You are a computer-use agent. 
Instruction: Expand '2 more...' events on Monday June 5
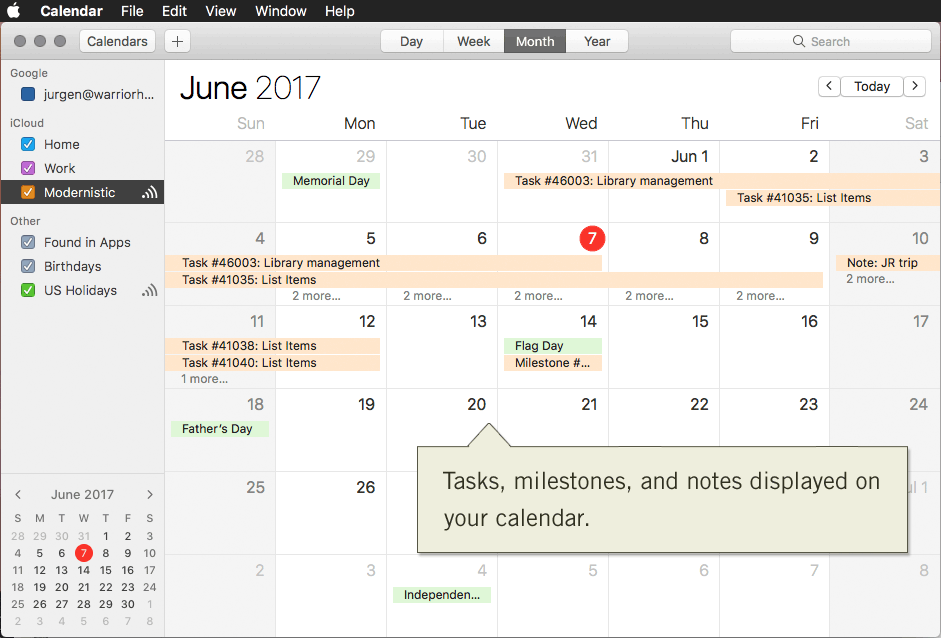point(316,296)
